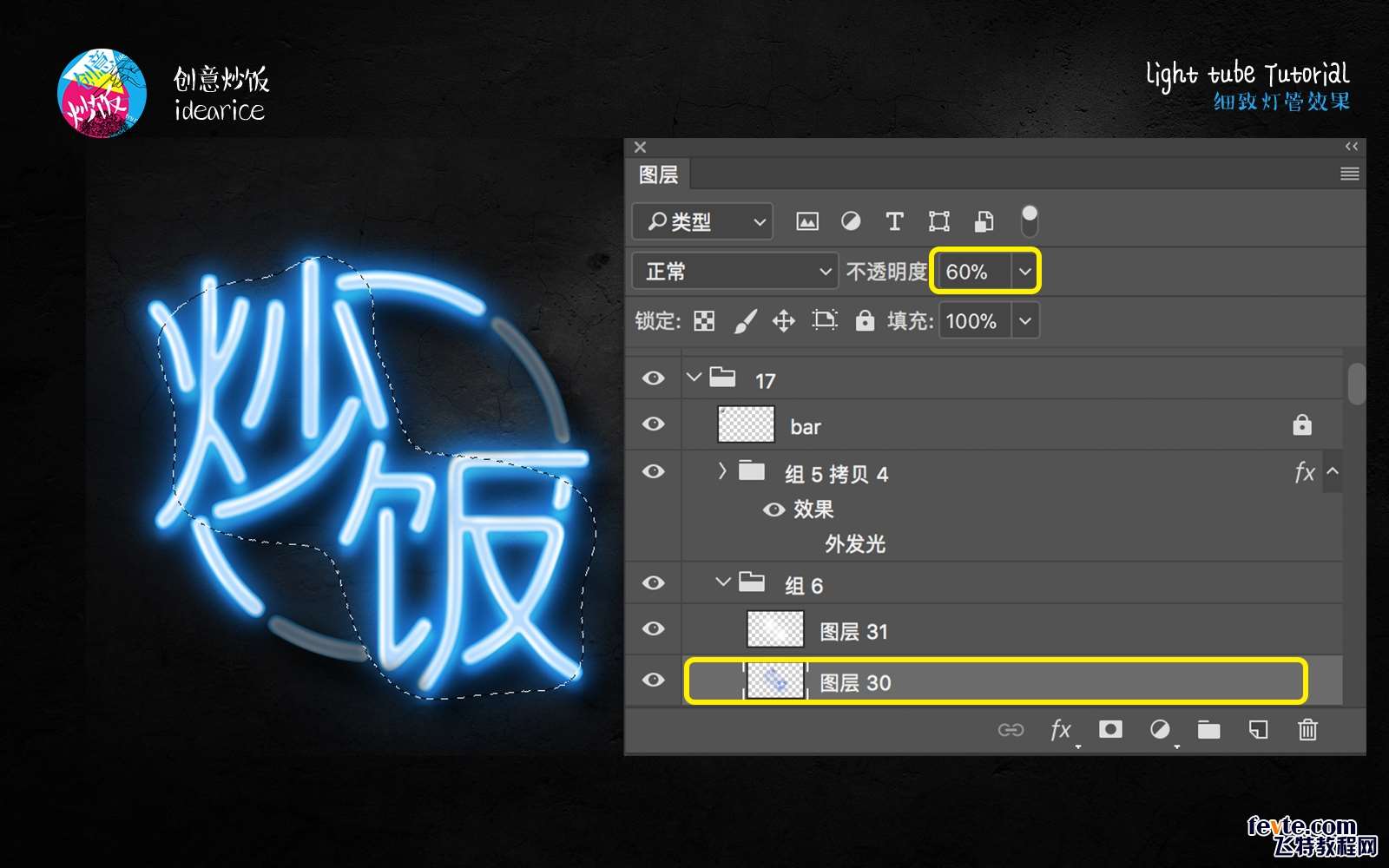This screenshot has height=868, width=1389.
Task: Add a layer mask
Action: pos(1110,729)
